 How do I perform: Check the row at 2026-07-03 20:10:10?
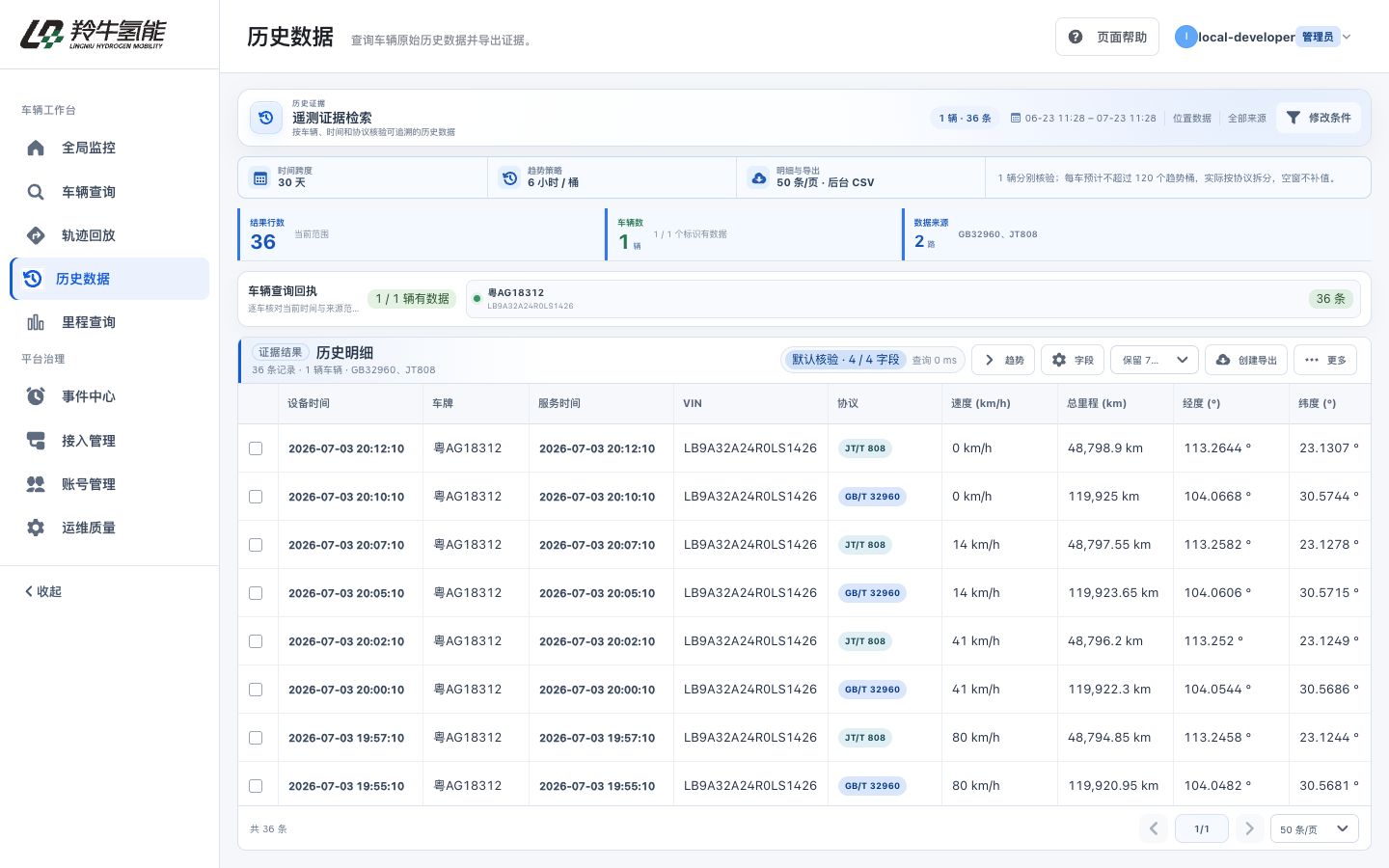tap(256, 497)
